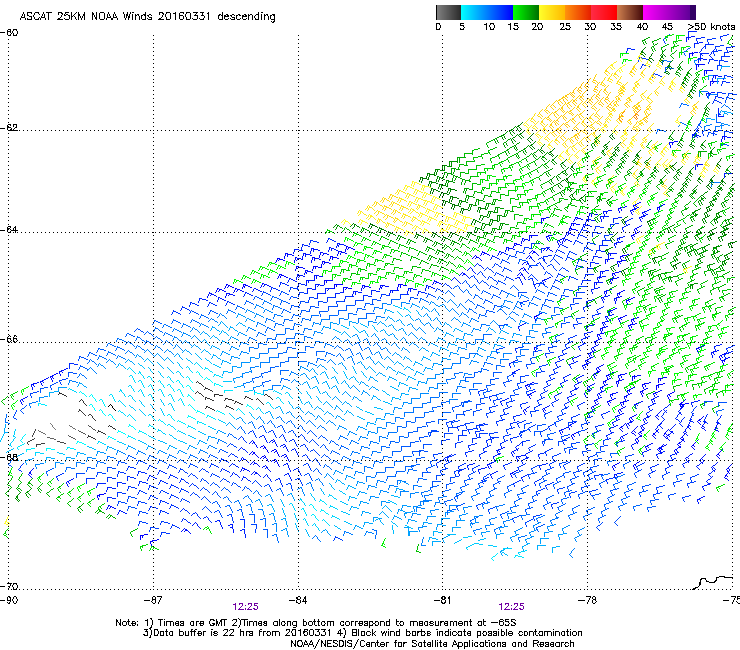Click the 'Times are GMT' note line
The height and width of the screenshot is (650, 740).
point(316,623)
